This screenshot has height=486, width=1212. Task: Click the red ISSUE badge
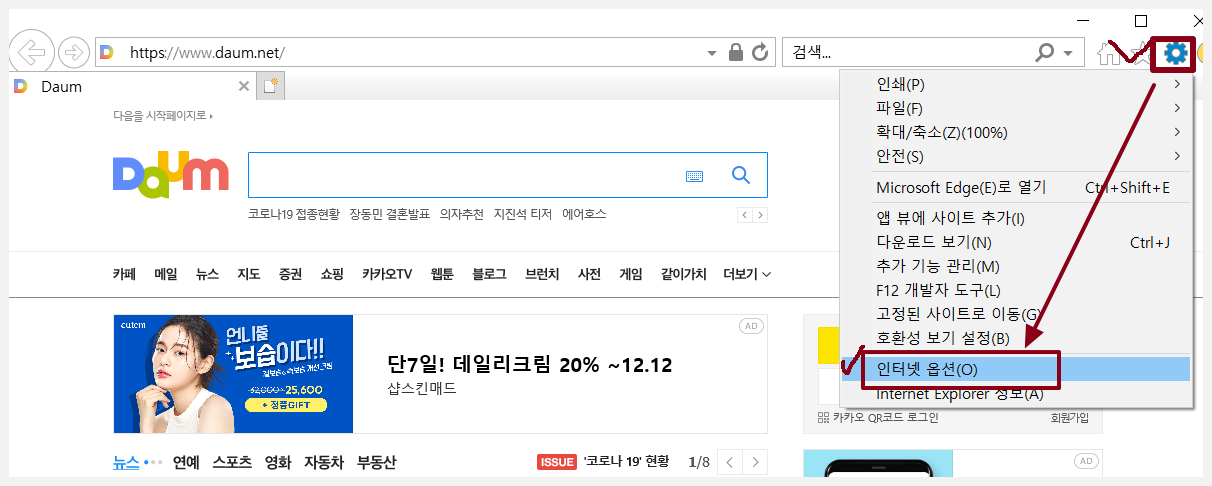click(557, 462)
